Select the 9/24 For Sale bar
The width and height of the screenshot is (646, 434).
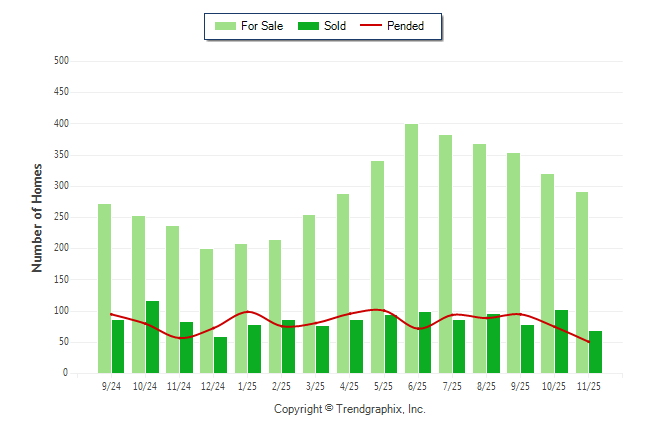pos(104,288)
